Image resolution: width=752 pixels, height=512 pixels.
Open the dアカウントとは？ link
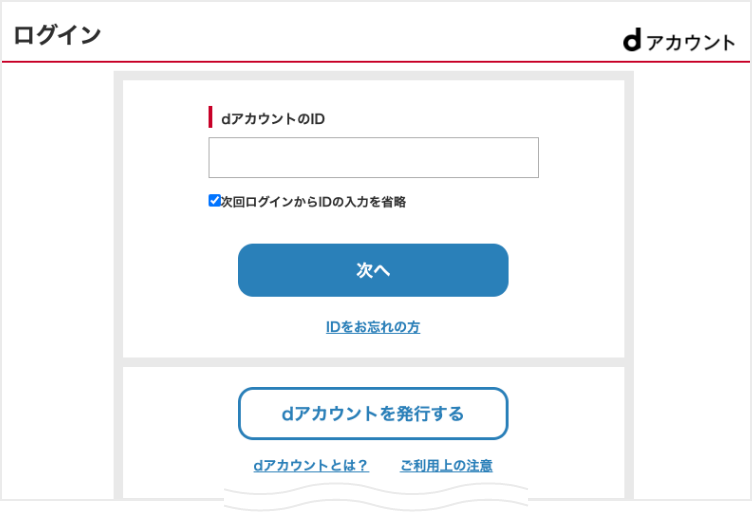coord(311,465)
